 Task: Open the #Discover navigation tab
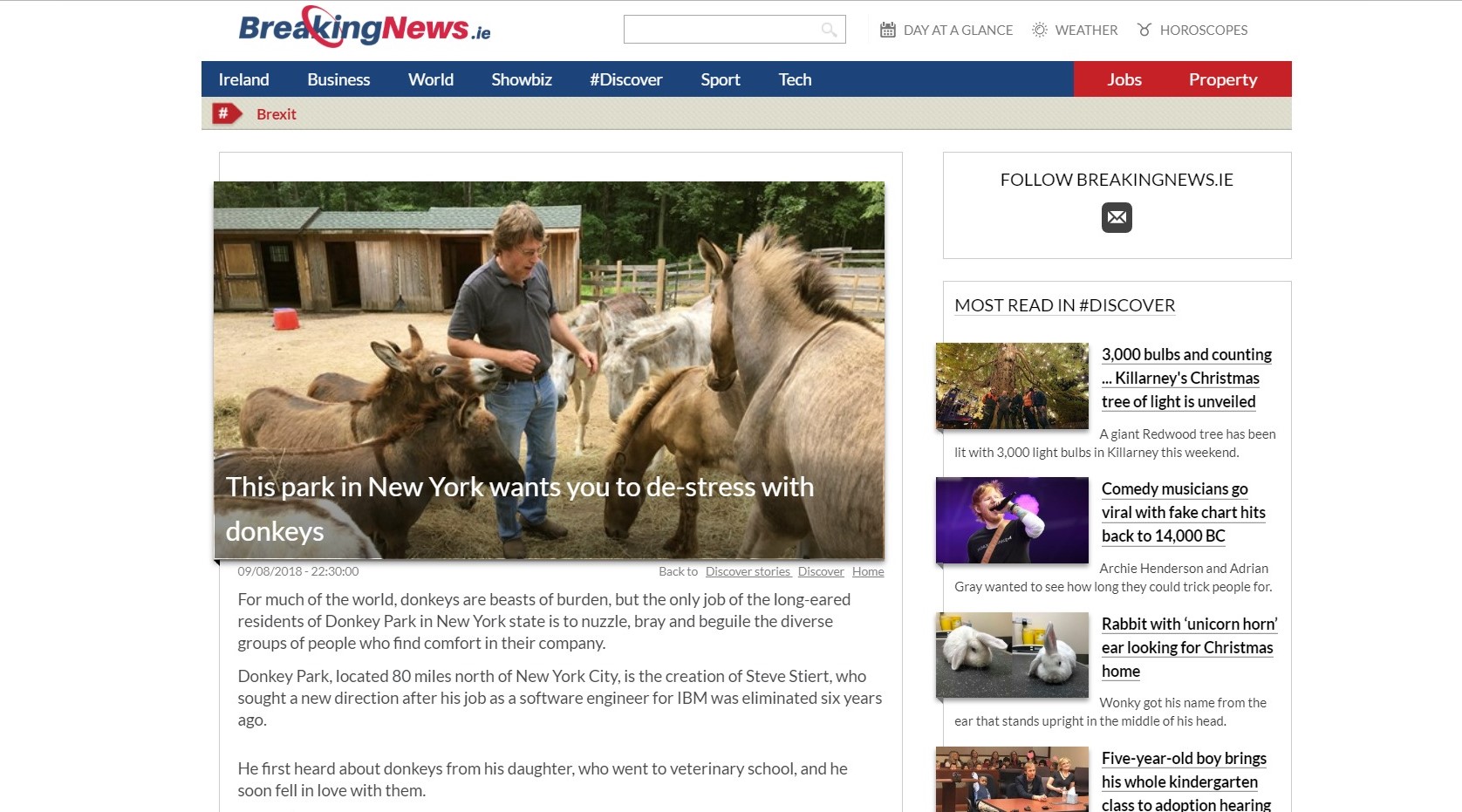click(625, 79)
